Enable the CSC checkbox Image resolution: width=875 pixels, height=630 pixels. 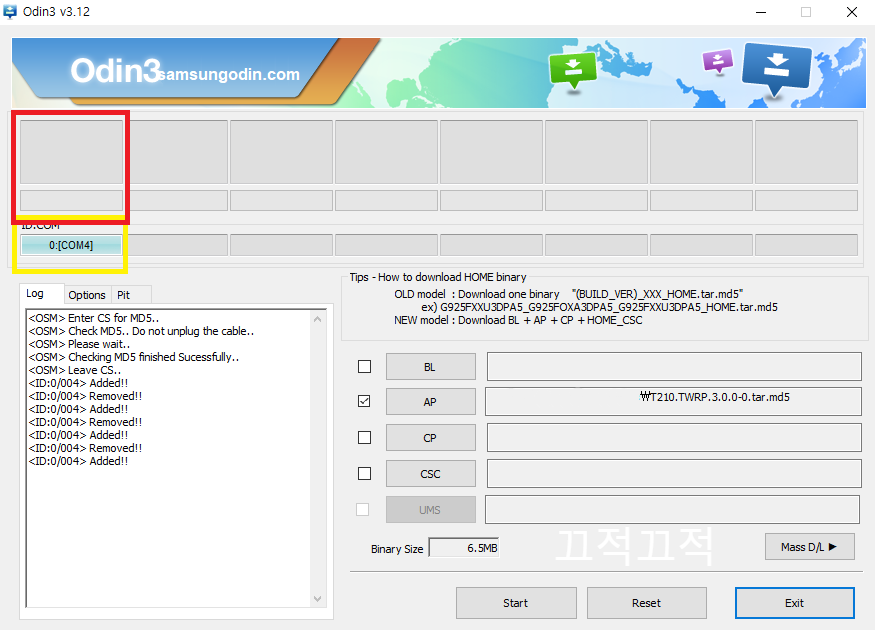(x=364, y=473)
